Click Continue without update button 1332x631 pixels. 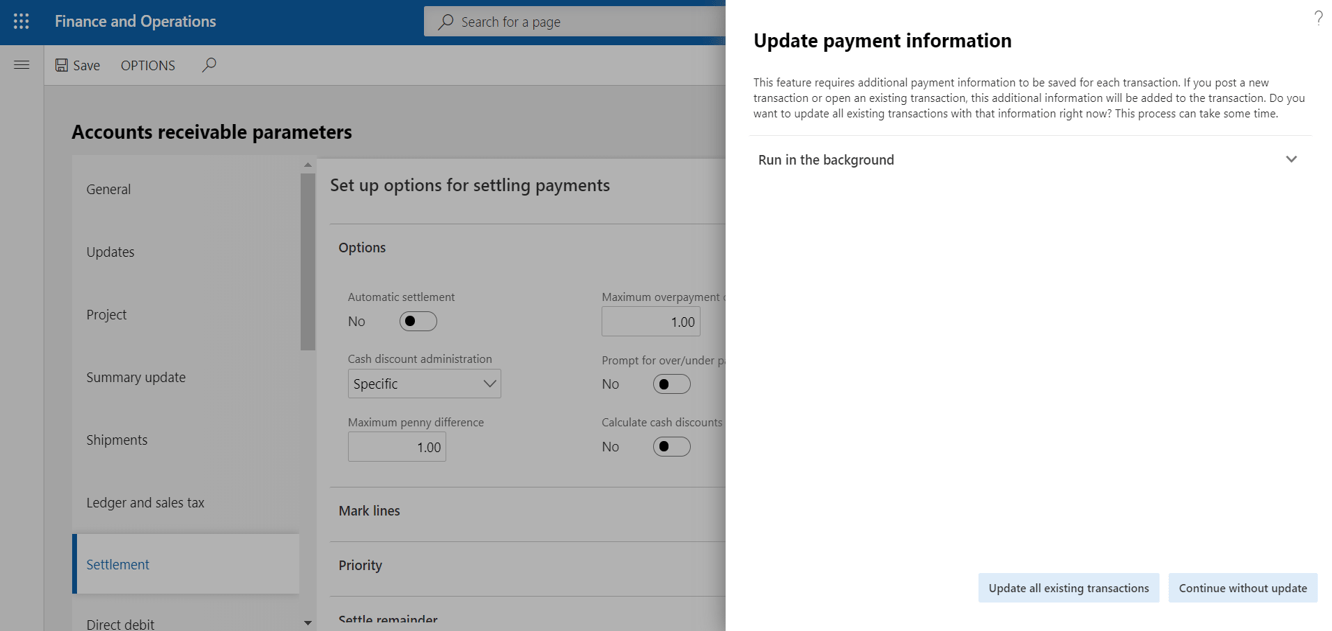pos(1242,588)
